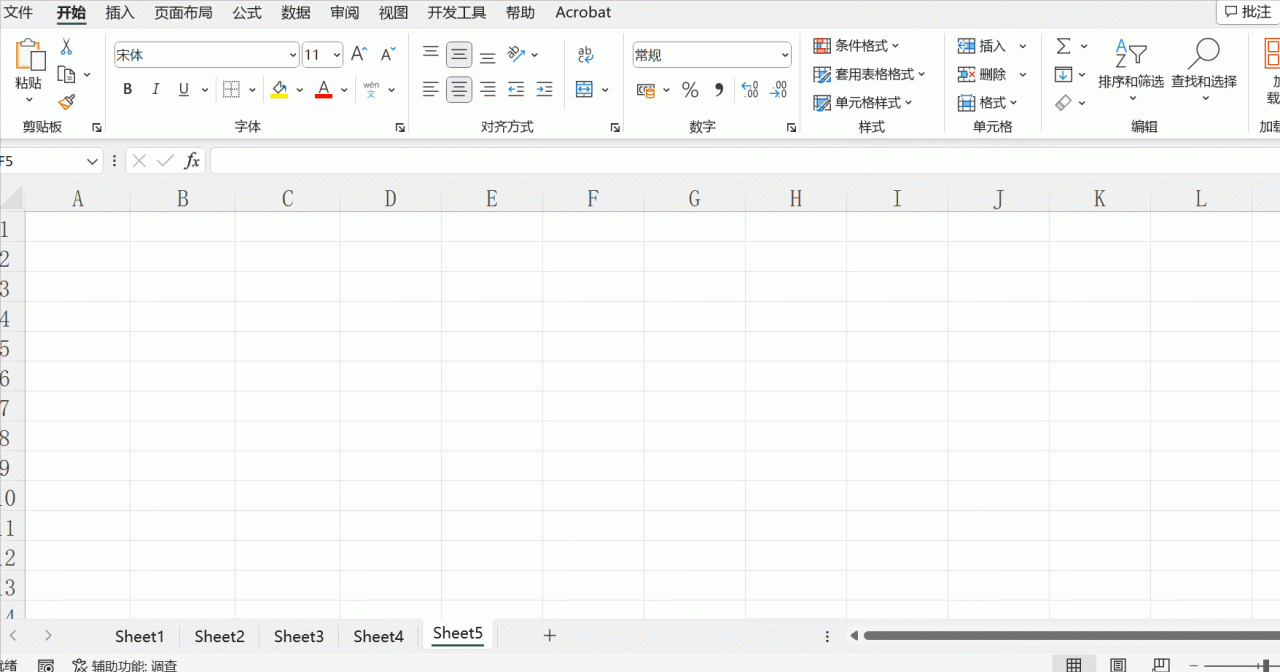Screen dimensions: 1280x672
Task: Switch to the 公式 ribbon tab
Action: tap(247, 13)
